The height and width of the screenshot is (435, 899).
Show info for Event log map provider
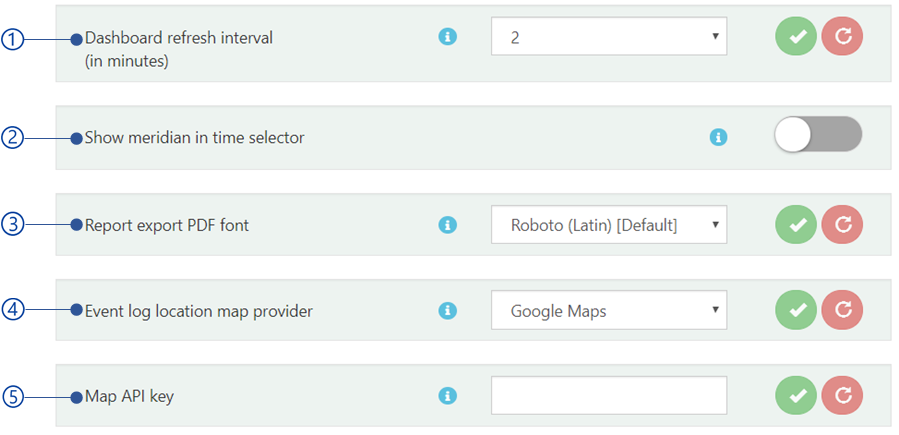tap(448, 310)
